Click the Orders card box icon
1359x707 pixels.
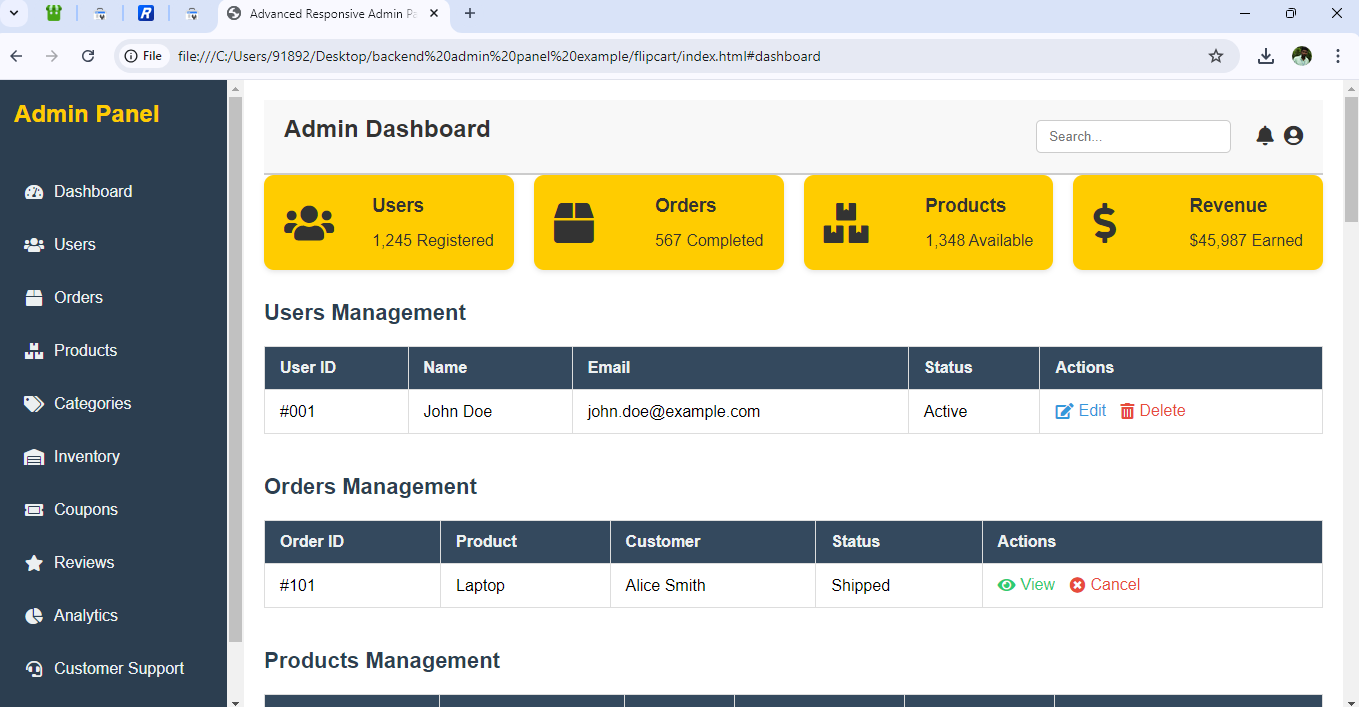pos(574,223)
